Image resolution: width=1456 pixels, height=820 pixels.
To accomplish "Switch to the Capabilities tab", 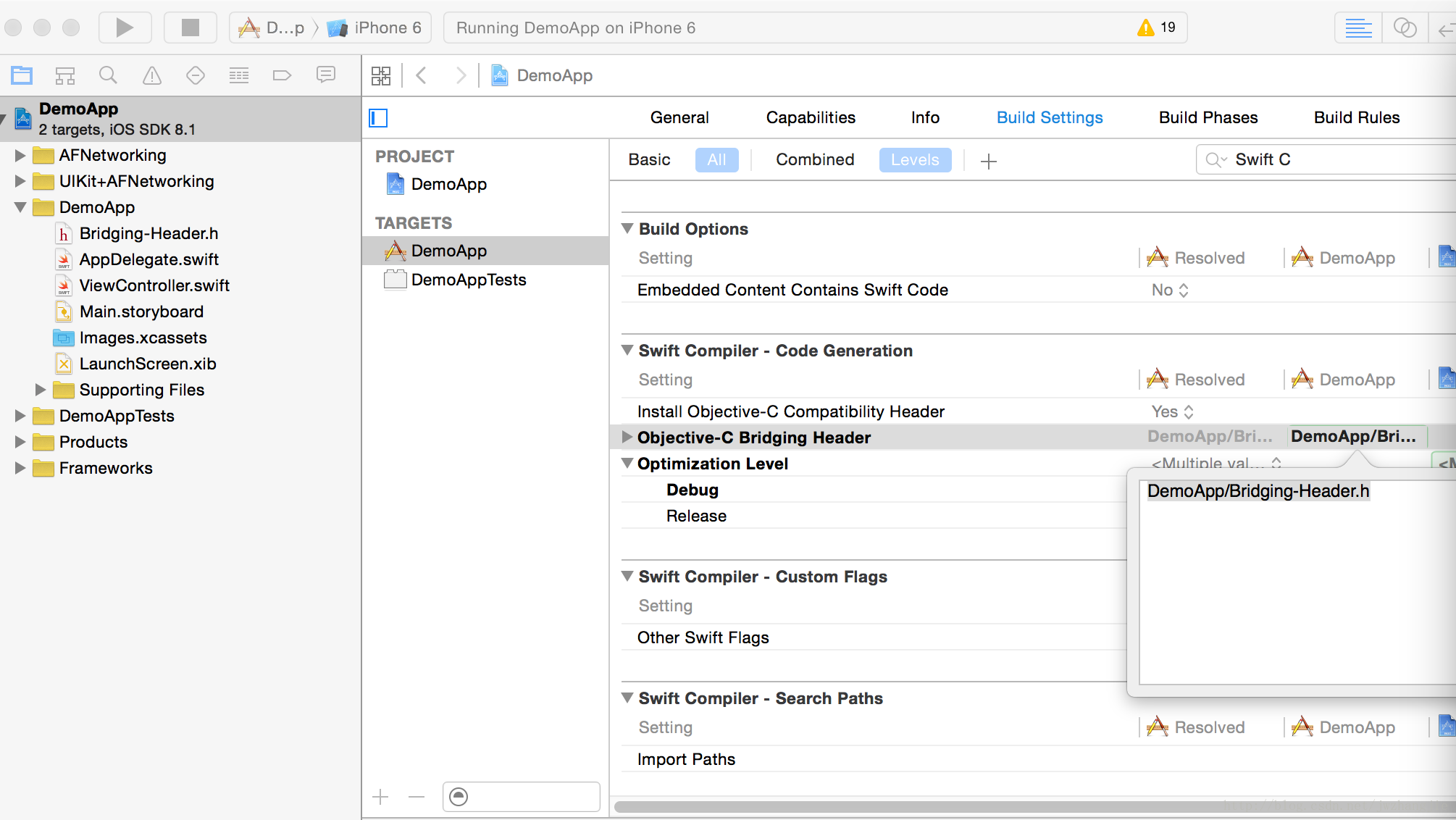I will click(x=811, y=117).
